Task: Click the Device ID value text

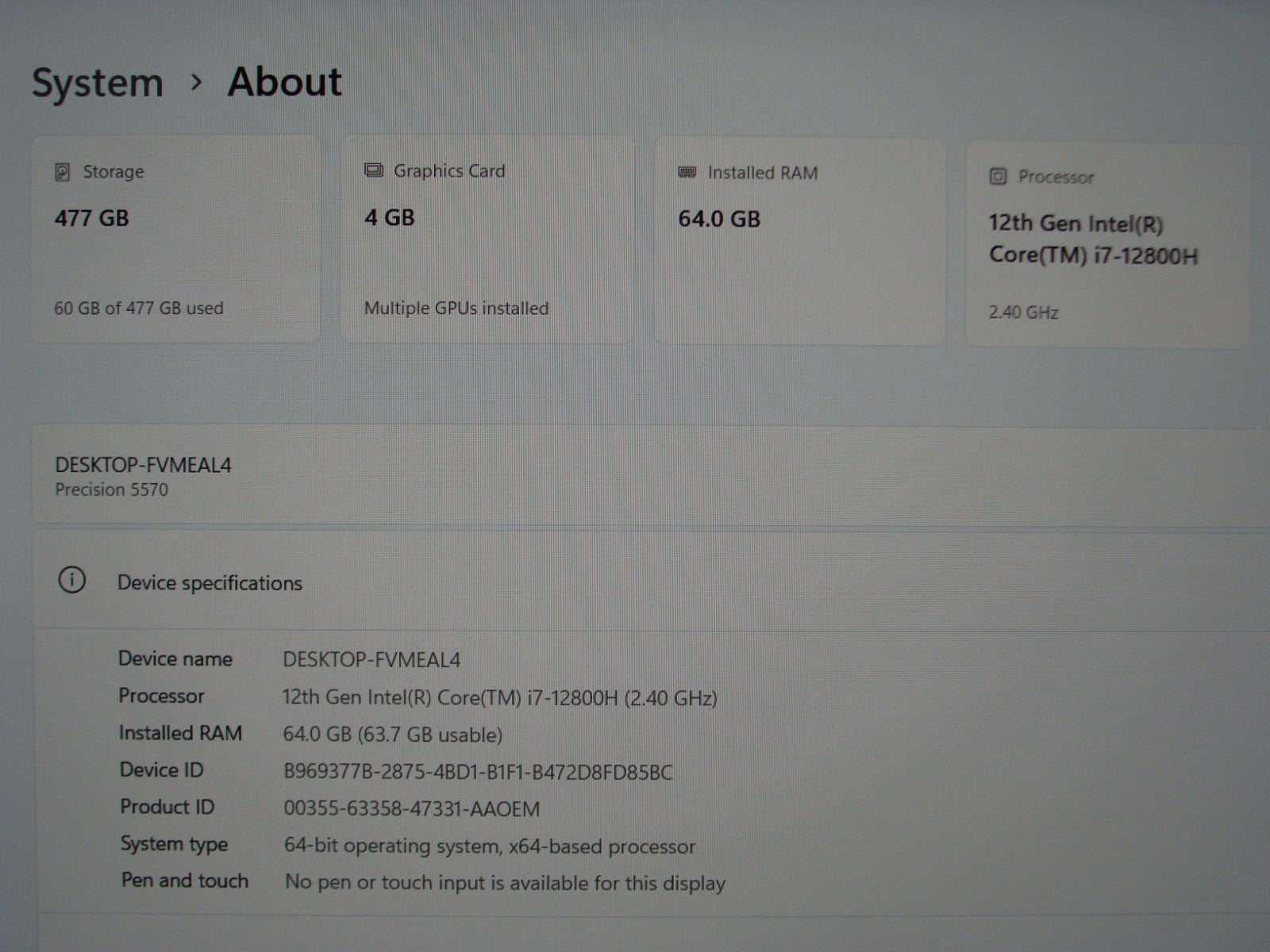Action: [x=478, y=772]
